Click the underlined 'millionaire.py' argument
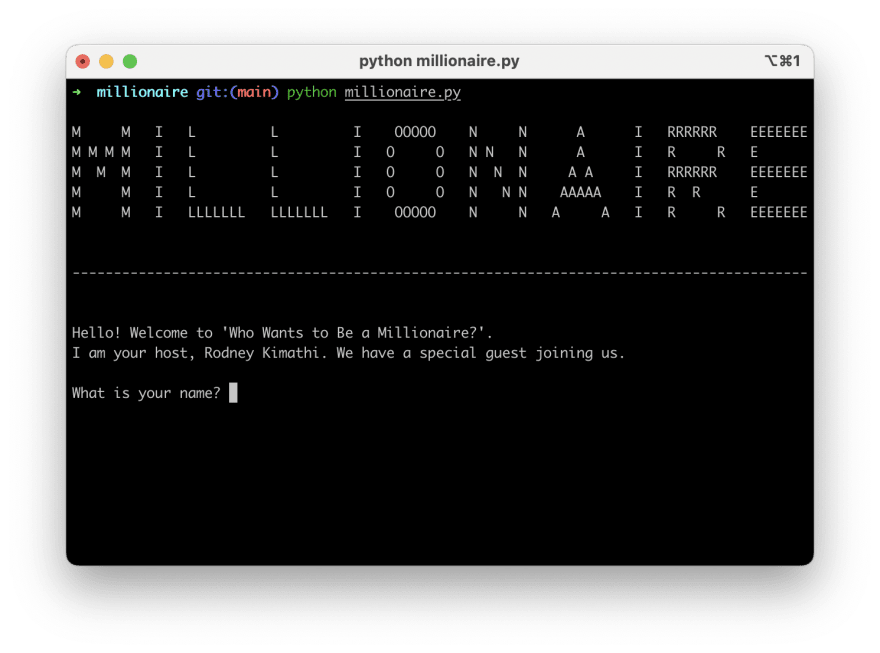Viewport: 880px width, 653px height. pos(402,93)
